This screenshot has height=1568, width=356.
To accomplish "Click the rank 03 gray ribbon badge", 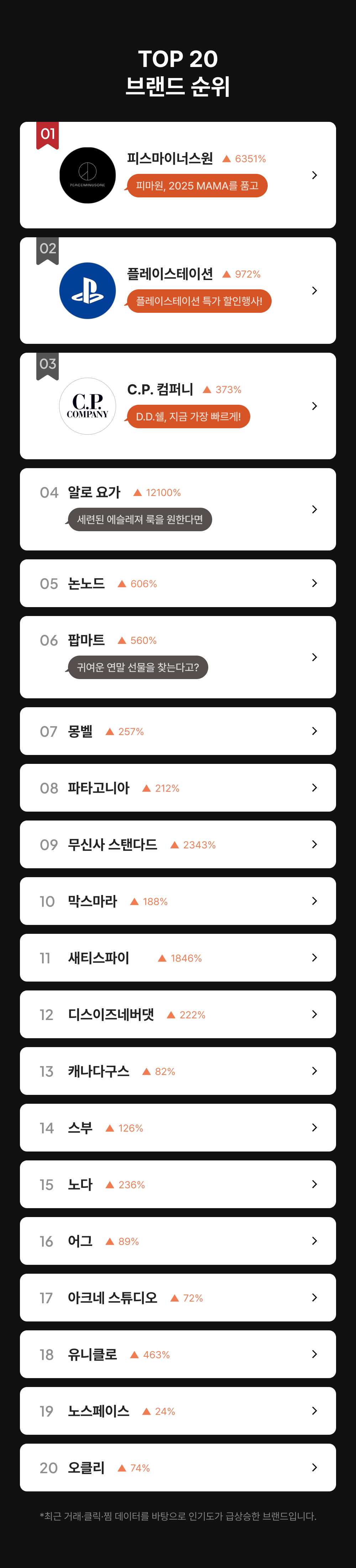I will [47, 365].
